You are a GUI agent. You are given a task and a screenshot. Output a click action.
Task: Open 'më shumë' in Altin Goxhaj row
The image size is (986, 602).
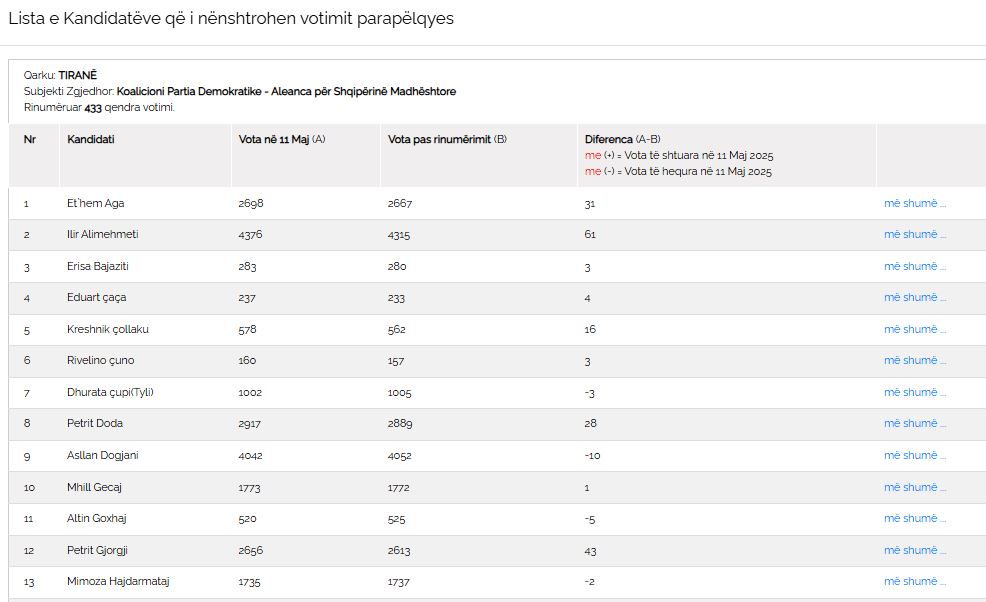click(x=914, y=518)
